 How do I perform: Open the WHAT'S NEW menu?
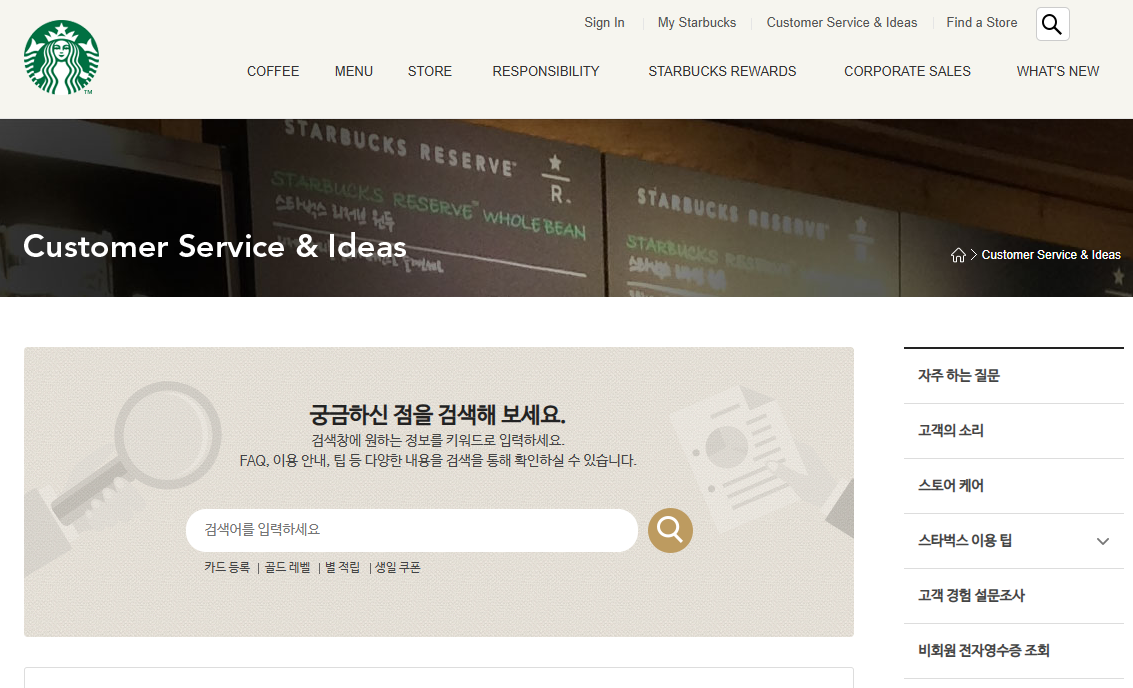click(x=1057, y=72)
